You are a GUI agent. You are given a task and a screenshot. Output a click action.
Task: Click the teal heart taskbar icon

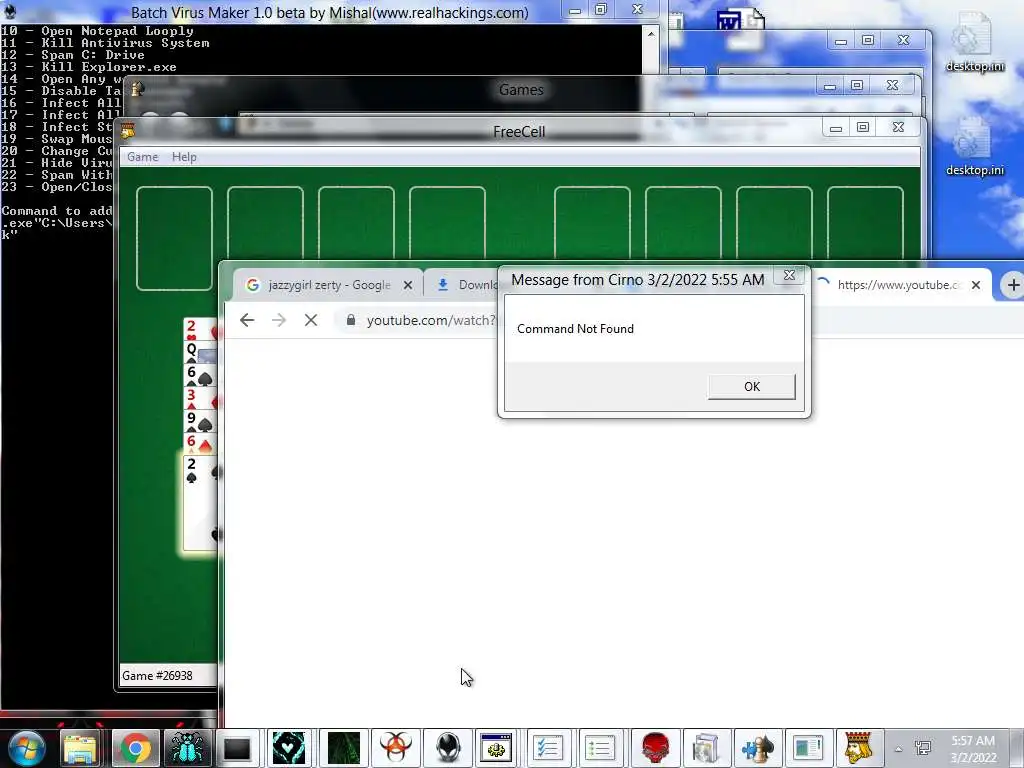(x=289, y=748)
